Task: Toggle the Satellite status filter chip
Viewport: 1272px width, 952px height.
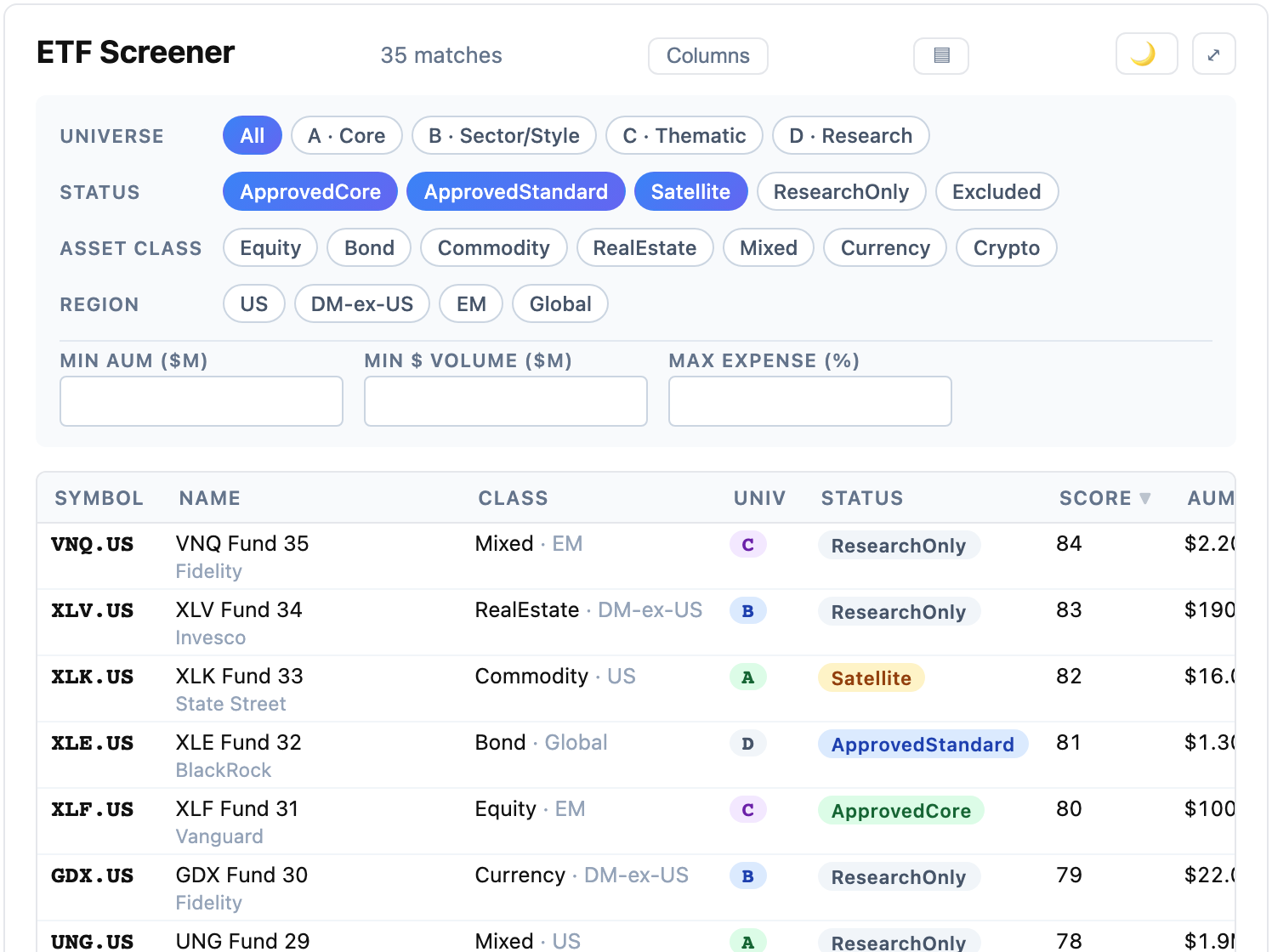Action: pyautogui.click(x=691, y=191)
